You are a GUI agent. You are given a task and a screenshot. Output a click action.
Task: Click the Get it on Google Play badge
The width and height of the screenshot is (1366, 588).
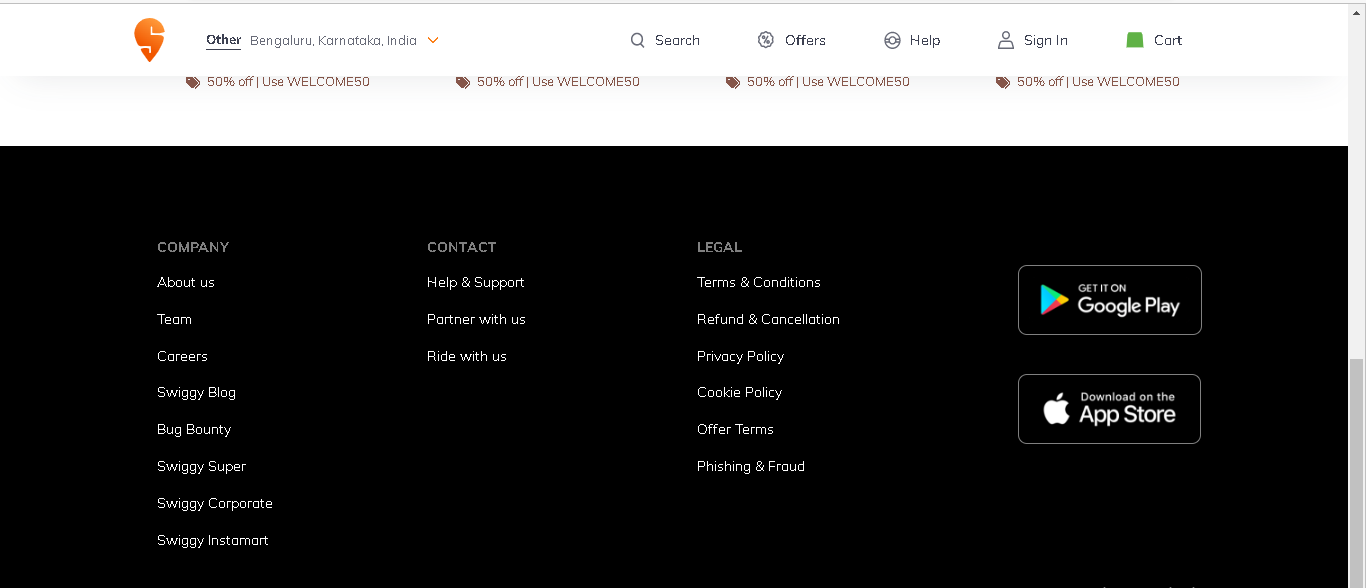click(x=1109, y=299)
